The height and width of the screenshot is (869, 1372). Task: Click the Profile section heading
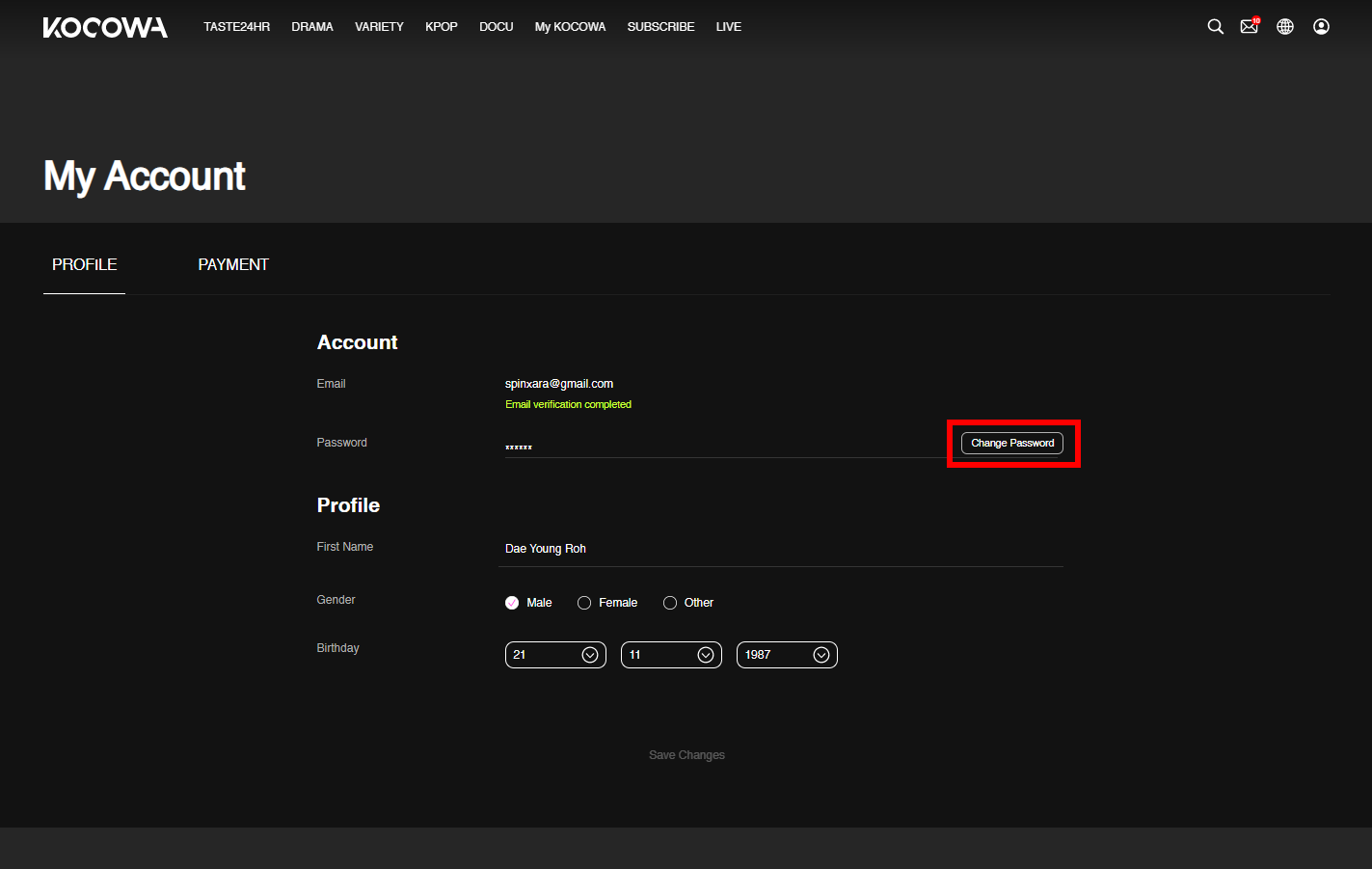(348, 505)
